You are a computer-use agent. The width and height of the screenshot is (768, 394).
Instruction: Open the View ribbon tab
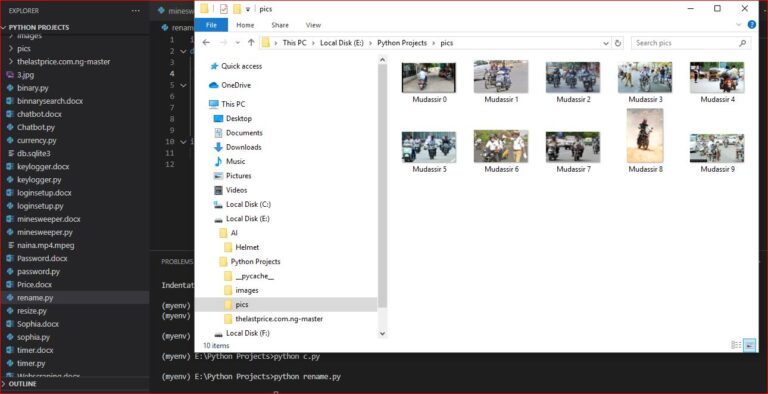click(x=313, y=25)
